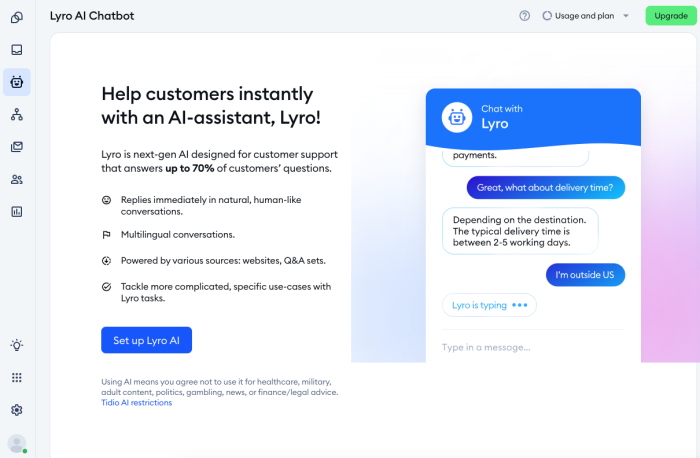
Task: Click the help question mark icon
Action: coord(525,16)
